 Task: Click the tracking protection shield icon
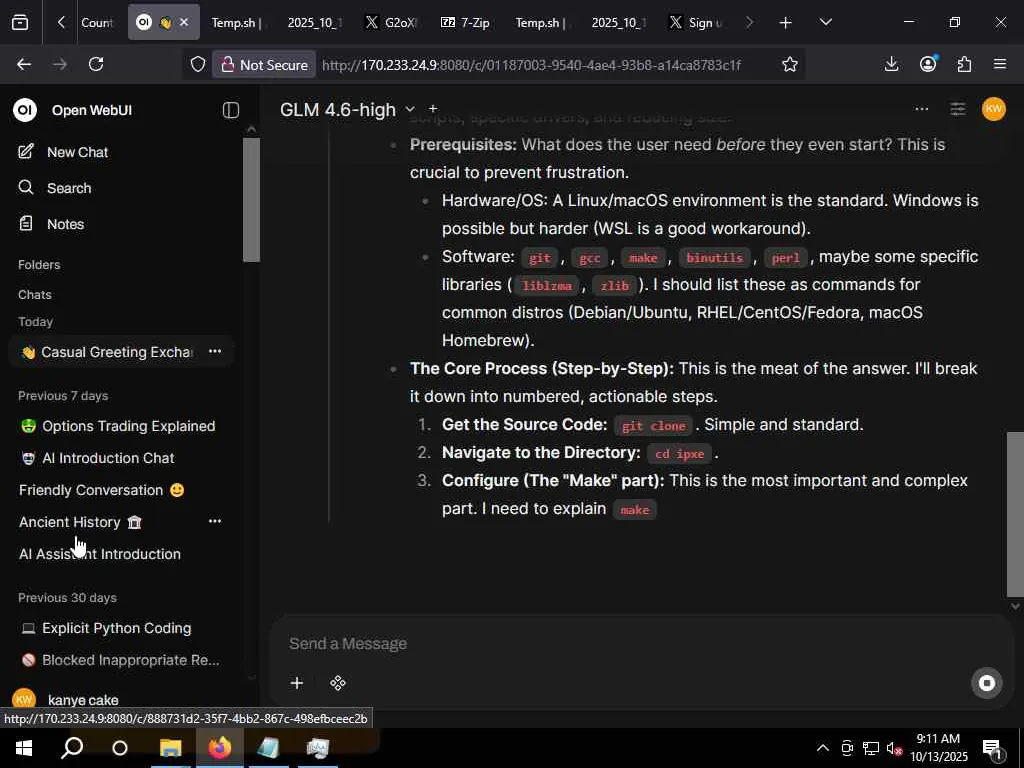click(197, 64)
